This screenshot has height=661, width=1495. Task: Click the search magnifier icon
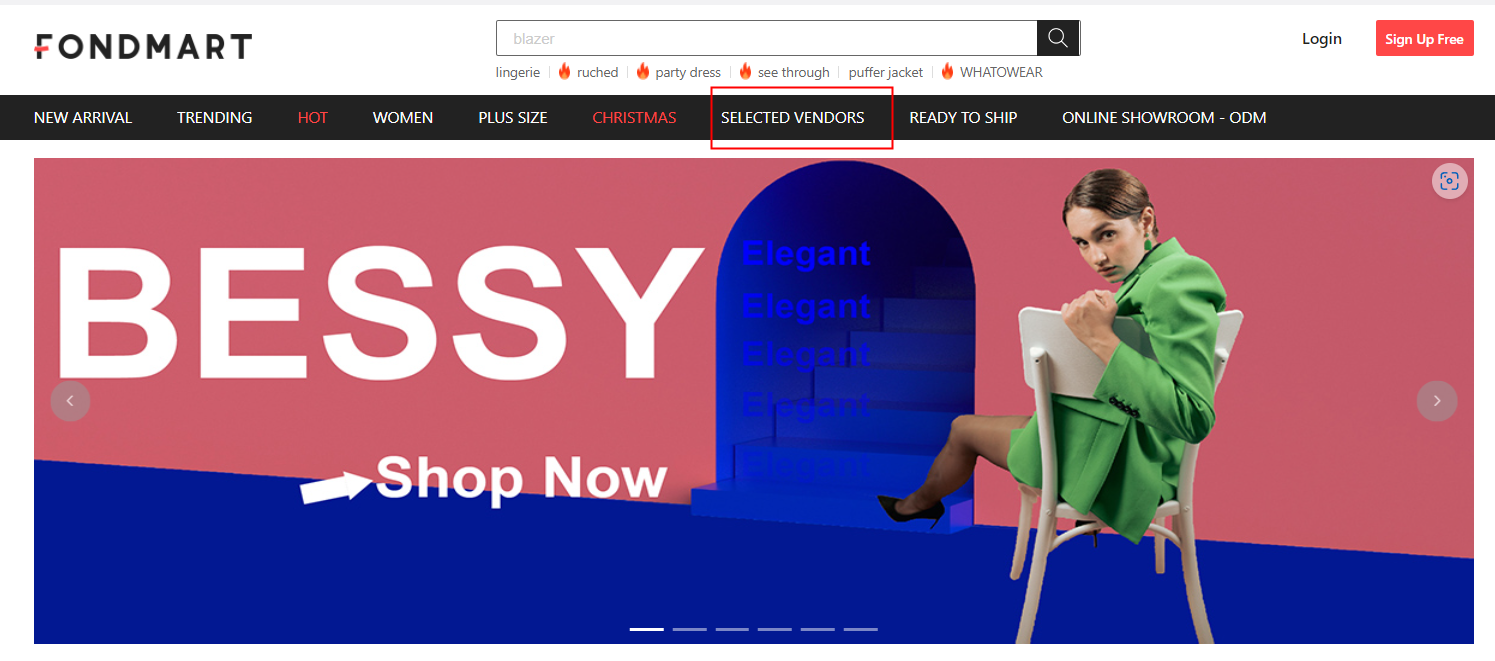[x=1058, y=38]
